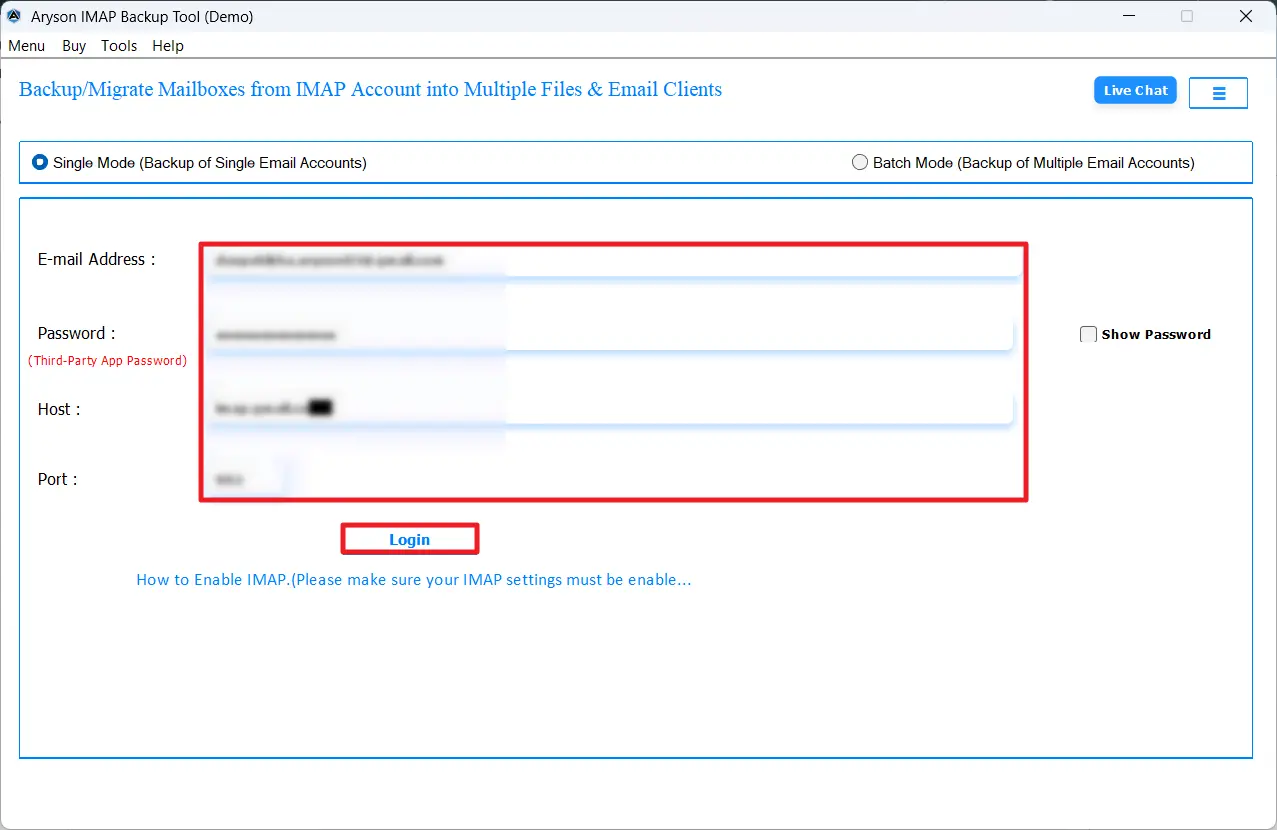The height and width of the screenshot is (830, 1277).
Task: Click the Login button
Action: [410, 540]
